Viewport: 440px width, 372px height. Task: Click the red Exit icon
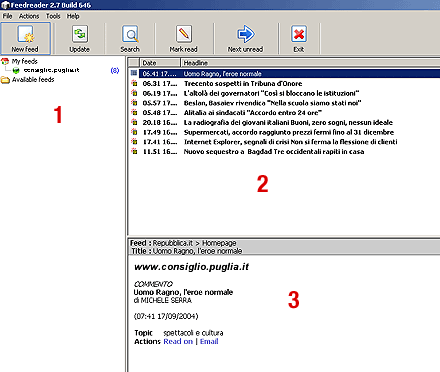(299, 34)
